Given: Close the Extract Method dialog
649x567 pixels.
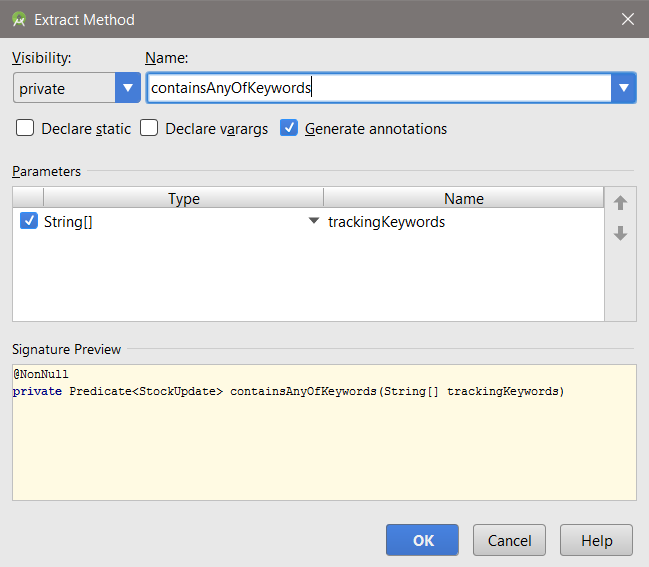Looking at the screenshot, I should [627, 19].
